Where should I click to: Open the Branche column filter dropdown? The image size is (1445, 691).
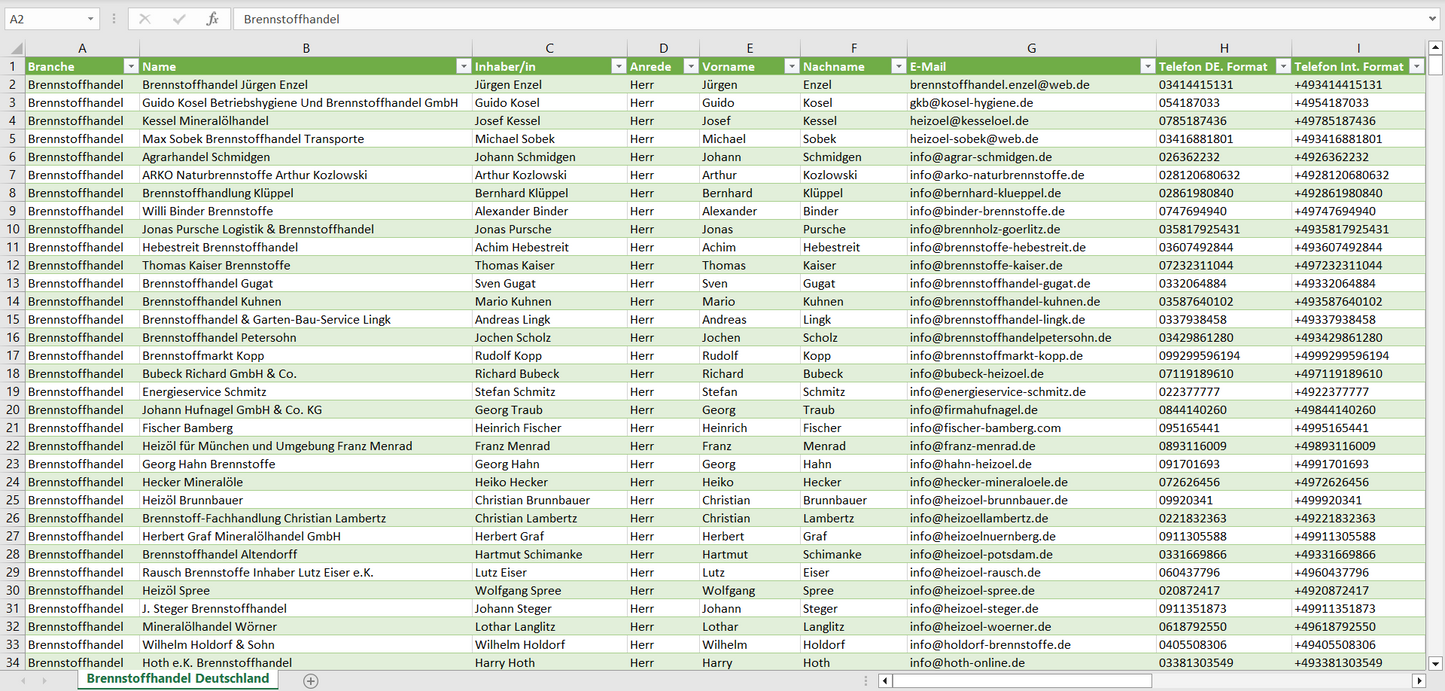tap(130, 66)
